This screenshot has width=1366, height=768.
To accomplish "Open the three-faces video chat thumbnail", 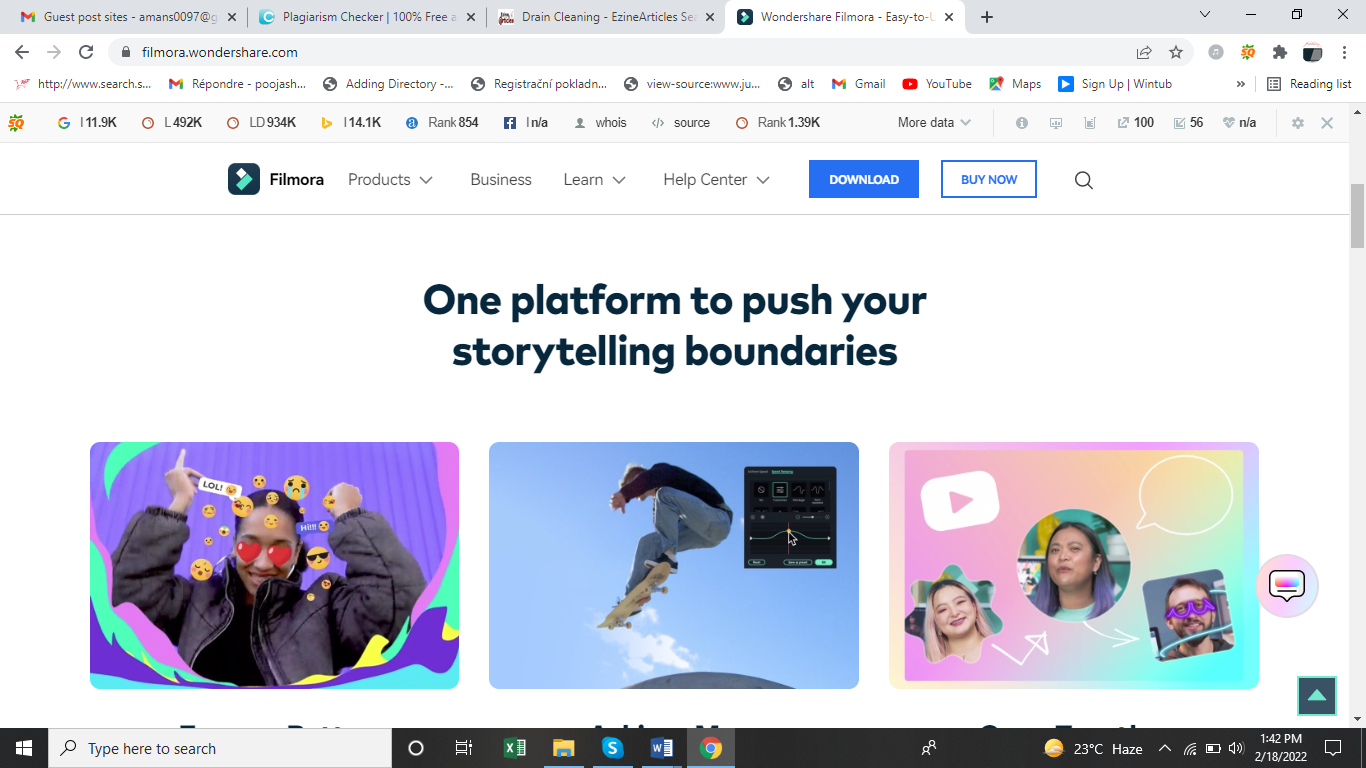I will click(1074, 565).
